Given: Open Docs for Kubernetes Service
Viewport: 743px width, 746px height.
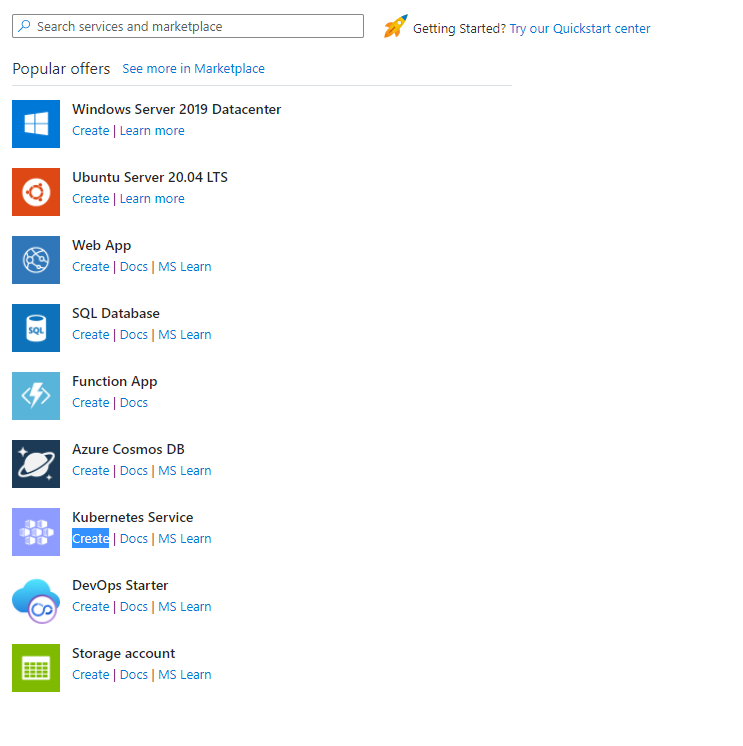Looking at the screenshot, I should tap(134, 539).
